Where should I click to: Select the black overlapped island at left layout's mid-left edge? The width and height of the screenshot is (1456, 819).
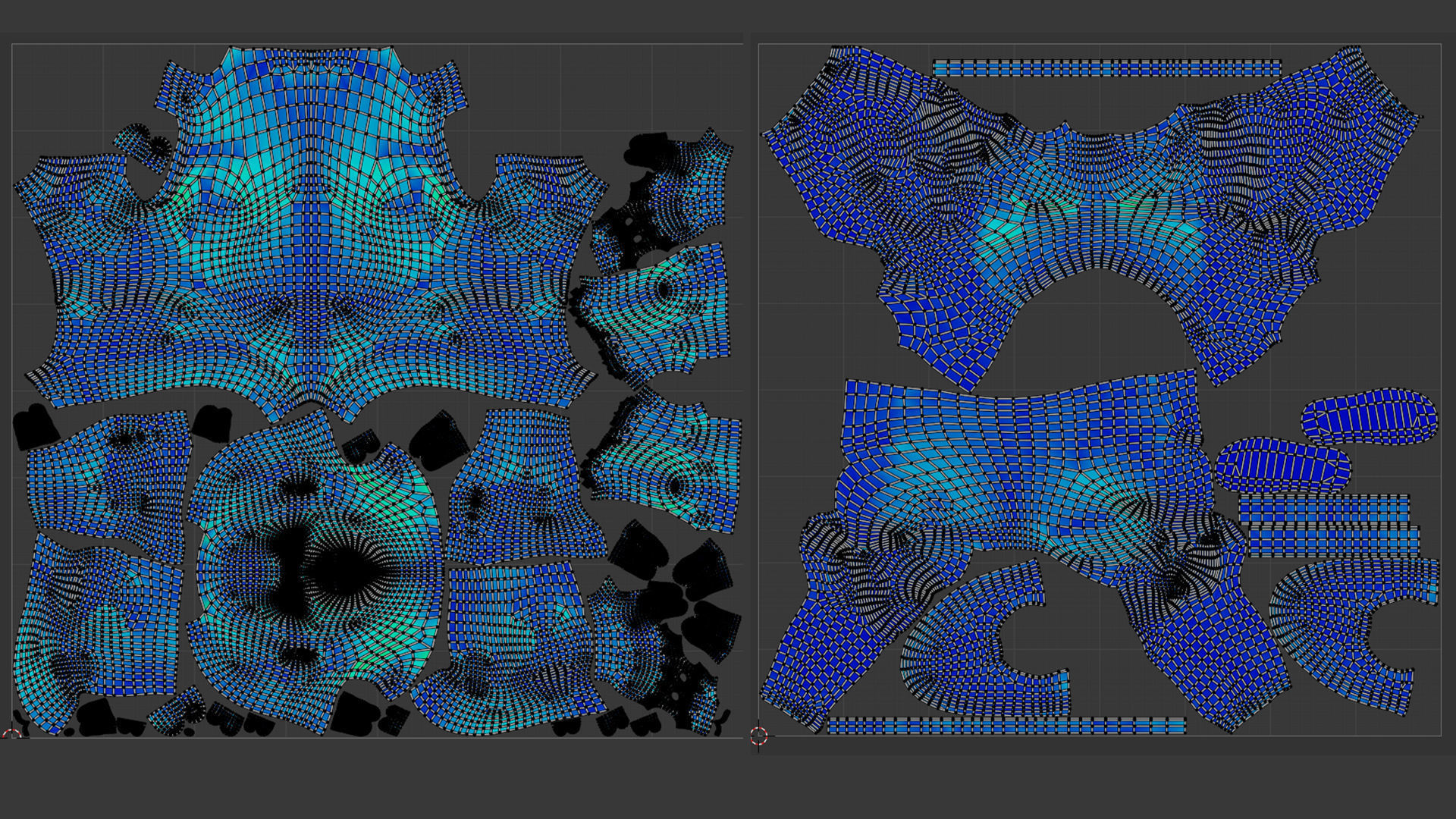point(34,426)
